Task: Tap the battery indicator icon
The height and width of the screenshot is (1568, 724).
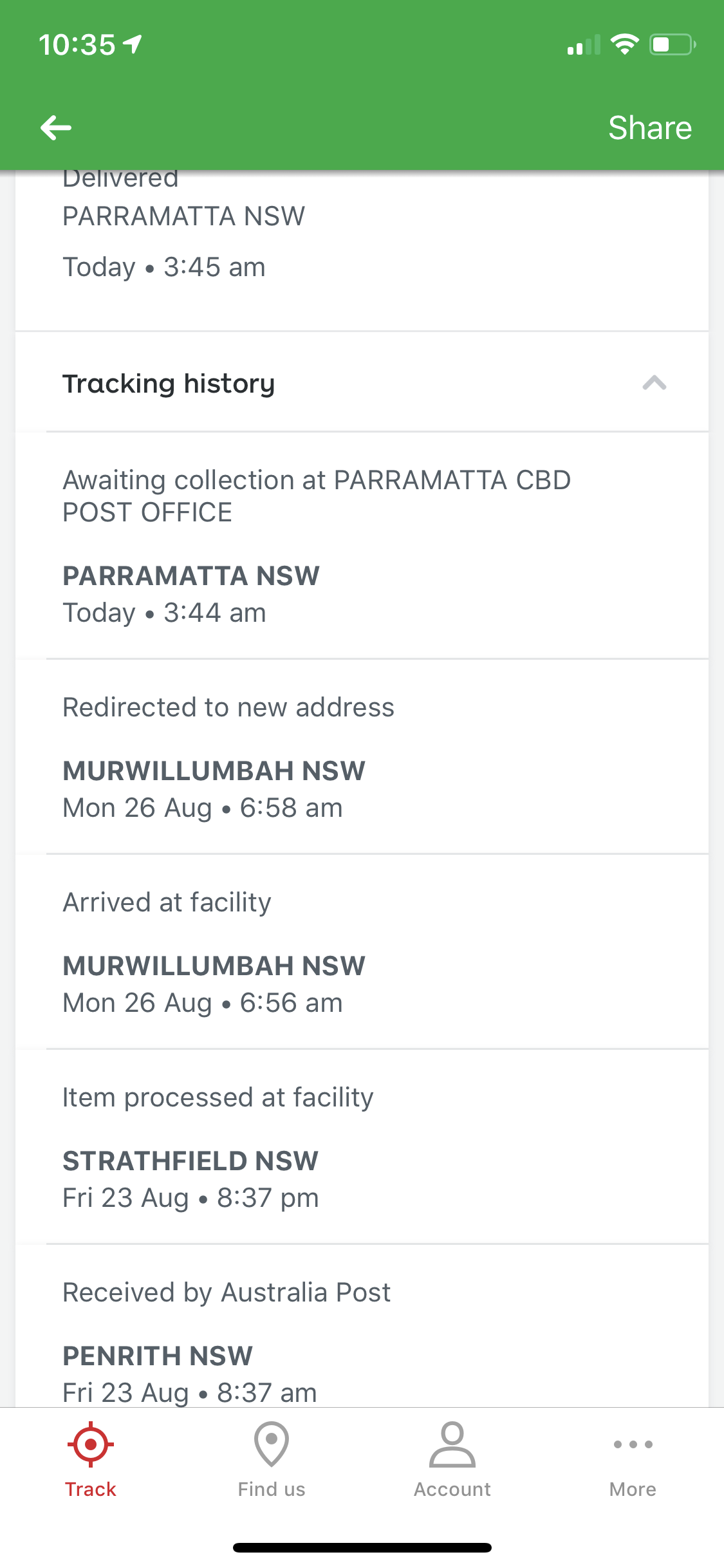Action: coord(673,44)
